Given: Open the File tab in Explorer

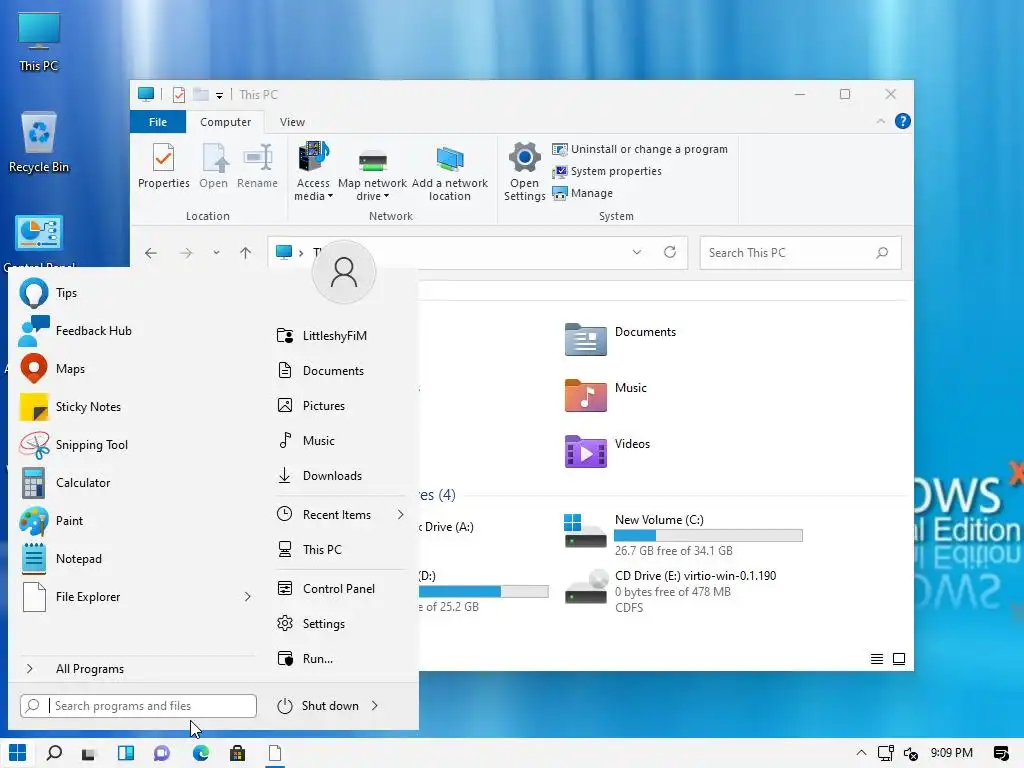Looking at the screenshot, I should (x=157, y=122).
